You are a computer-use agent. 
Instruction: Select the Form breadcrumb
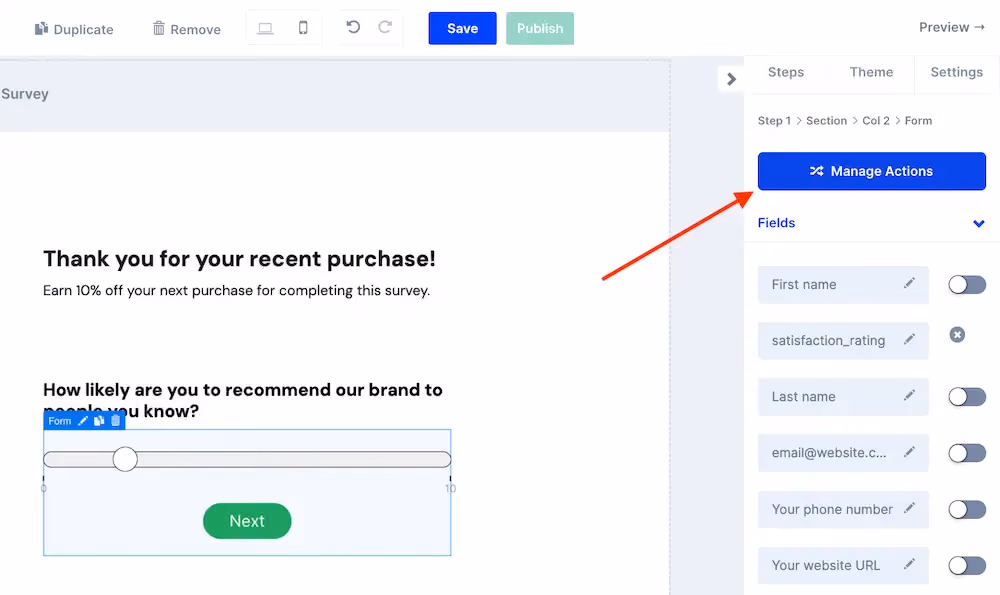pyautogui.click(x=918, y=121)
